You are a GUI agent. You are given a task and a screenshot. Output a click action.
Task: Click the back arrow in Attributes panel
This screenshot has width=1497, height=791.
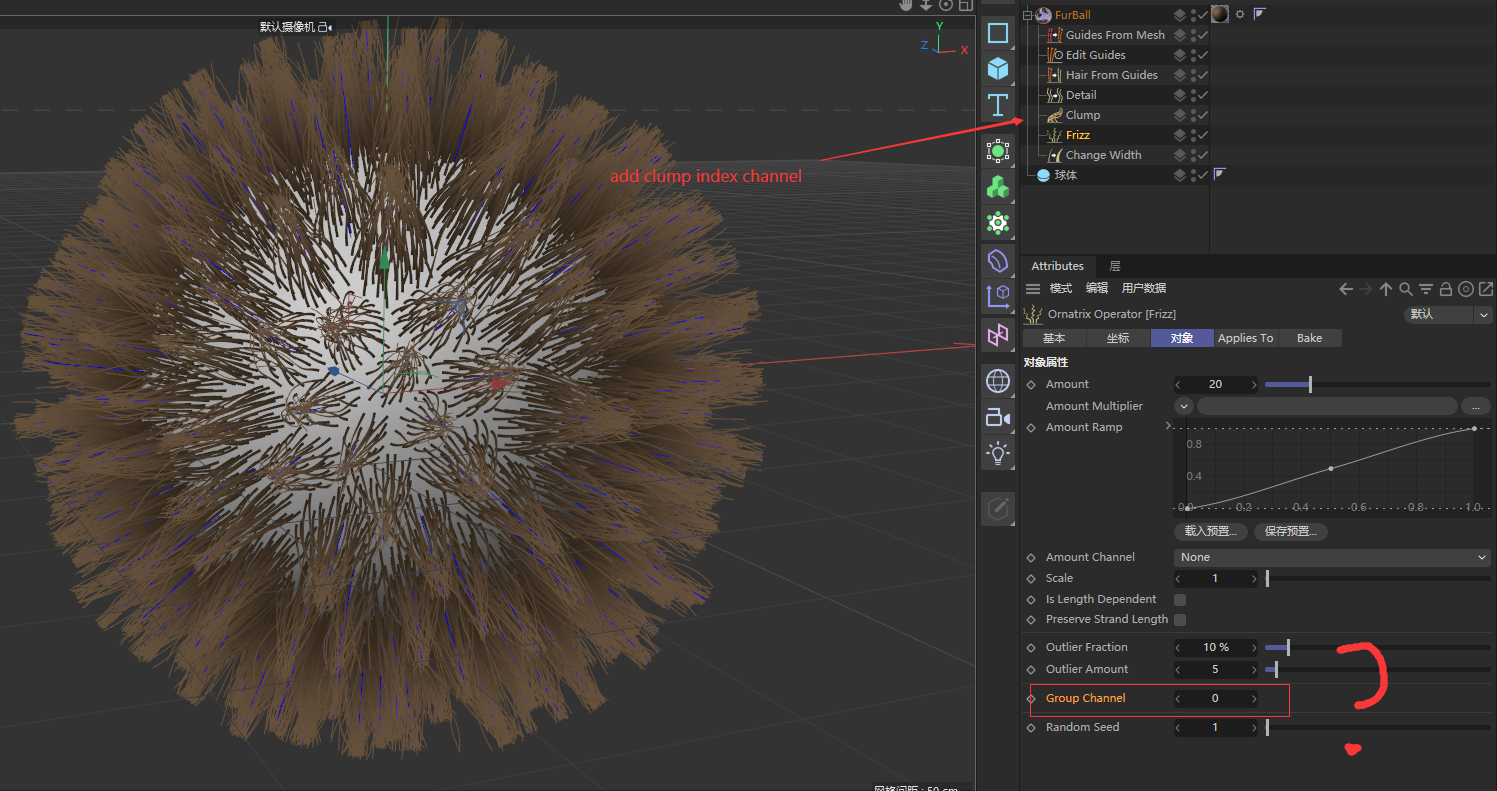1346,289
